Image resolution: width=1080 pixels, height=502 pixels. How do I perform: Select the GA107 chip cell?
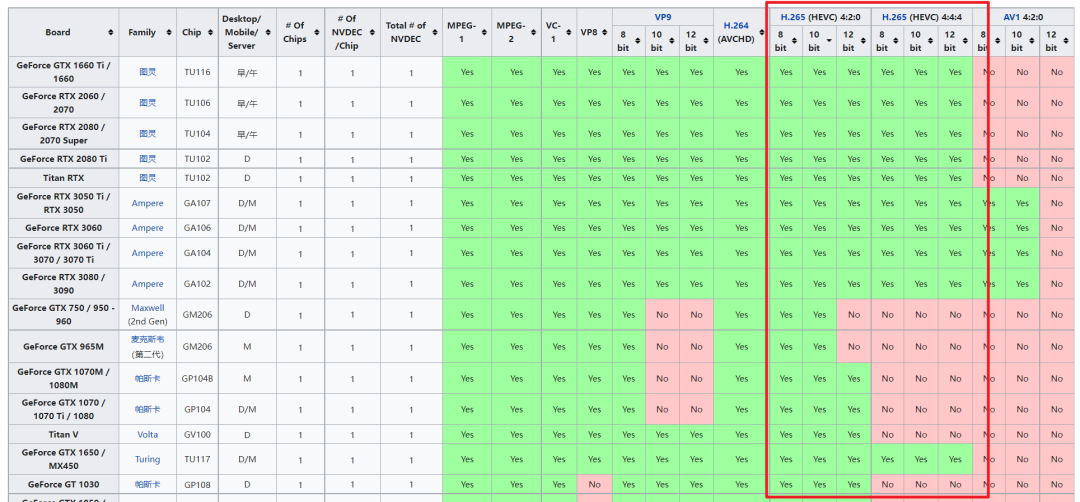(x=197, y=203)
